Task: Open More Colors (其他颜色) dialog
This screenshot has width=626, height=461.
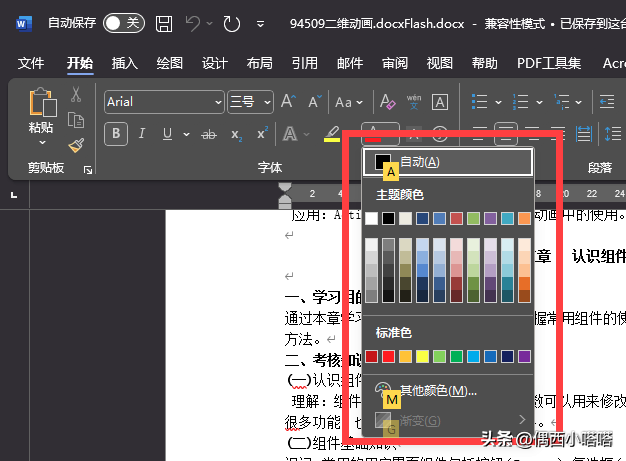Action: pyautogui.click(x=437, y=390)
